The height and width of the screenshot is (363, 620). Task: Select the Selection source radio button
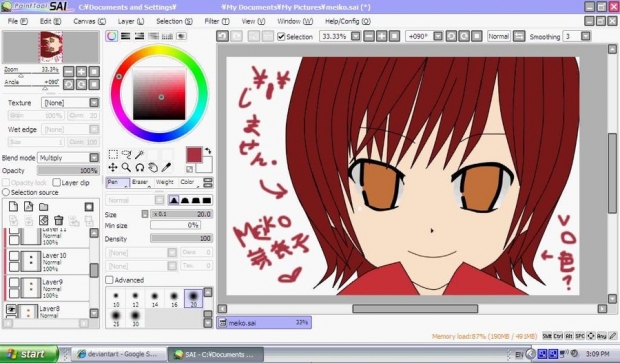click(6, 192)
